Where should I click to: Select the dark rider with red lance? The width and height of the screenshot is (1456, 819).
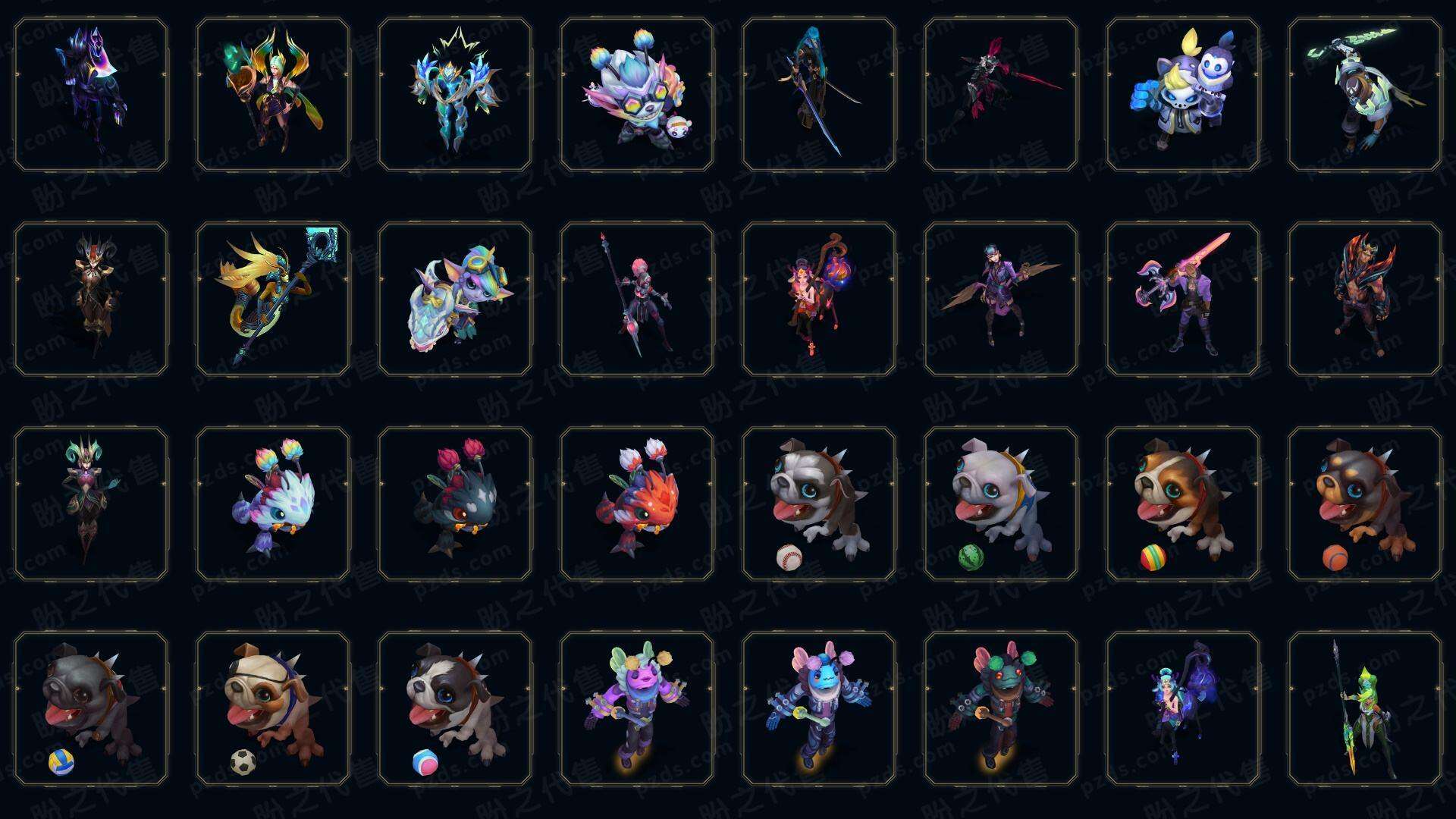1001,94
